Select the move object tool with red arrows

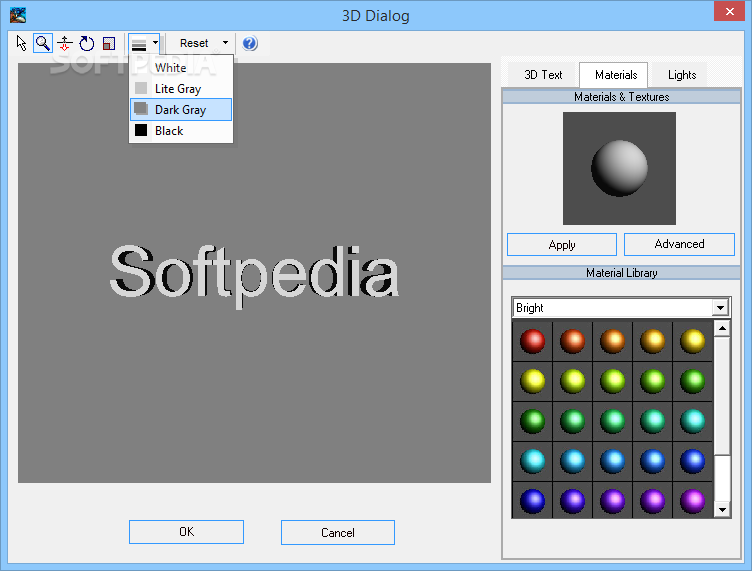point(65,43)
